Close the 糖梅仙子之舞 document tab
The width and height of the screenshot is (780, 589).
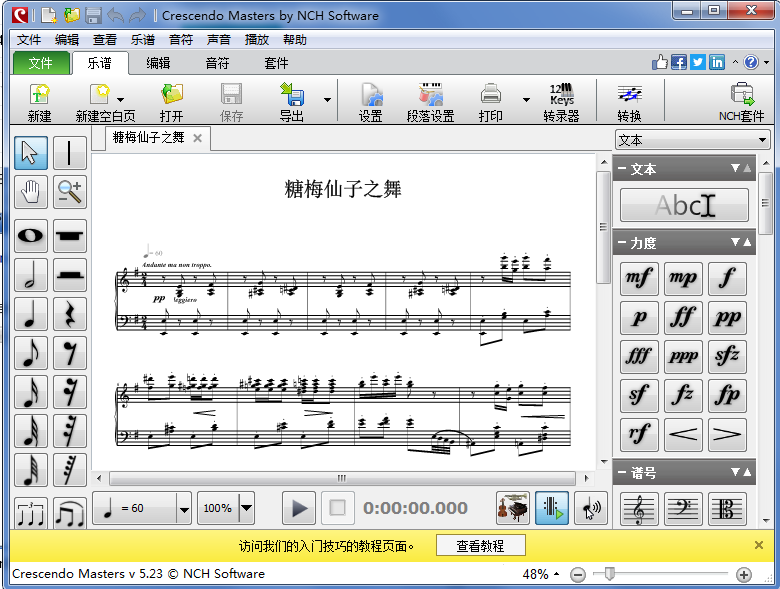click(197, 138)
